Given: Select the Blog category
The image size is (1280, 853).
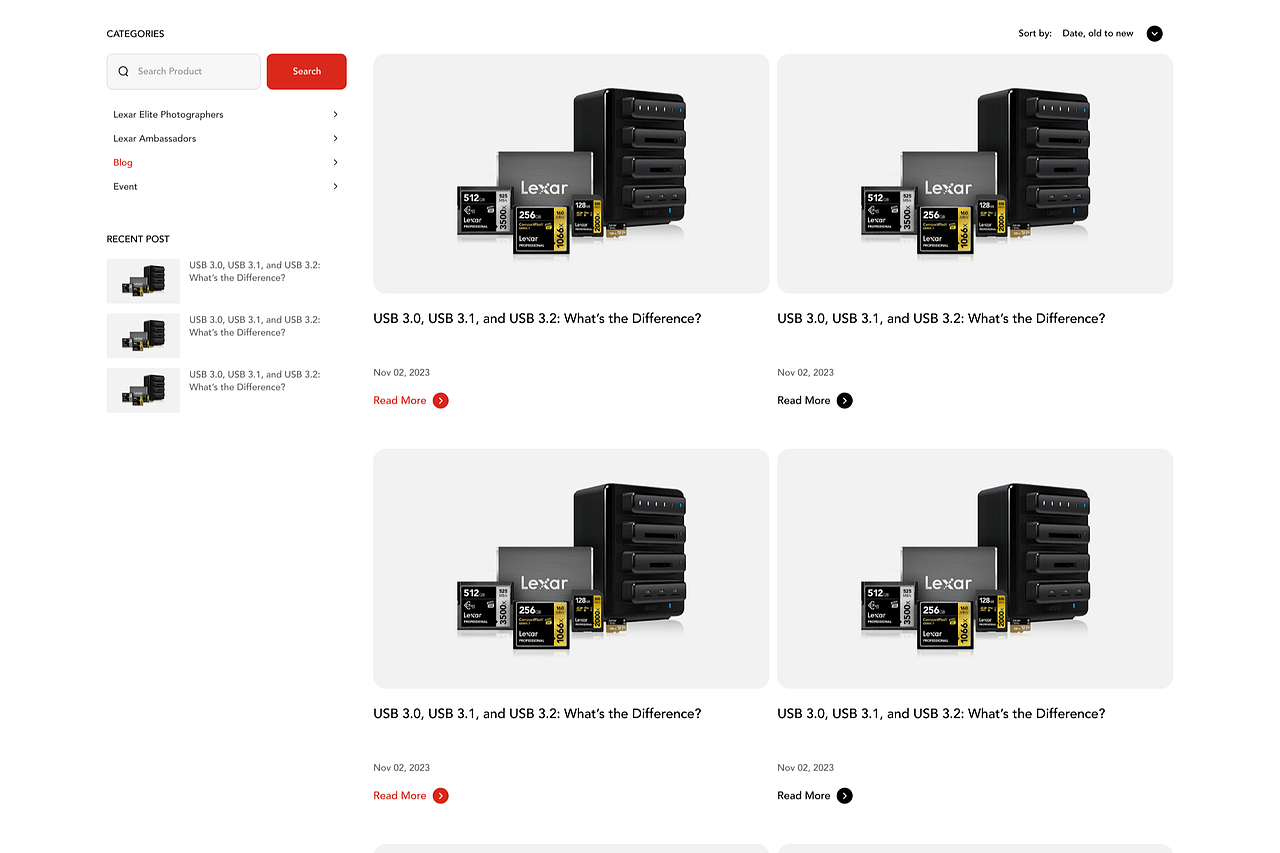Looking at the screenshot, I should [123, 163].
